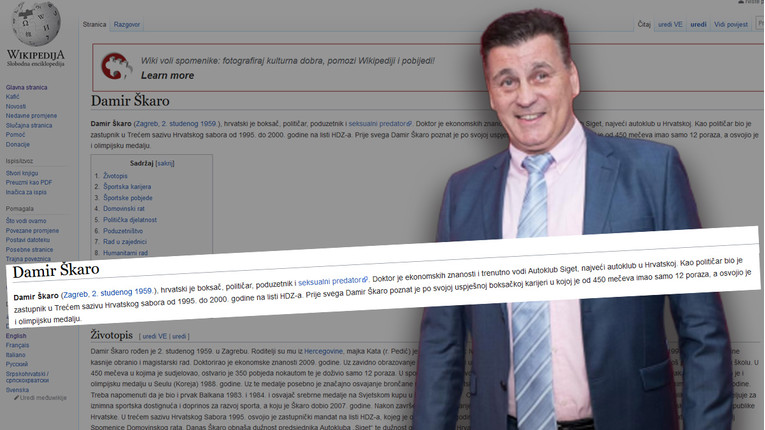The height and width of the screenshot is (430, 765).
Task: Select the Čitaj tab
Action: pos(644,24)
